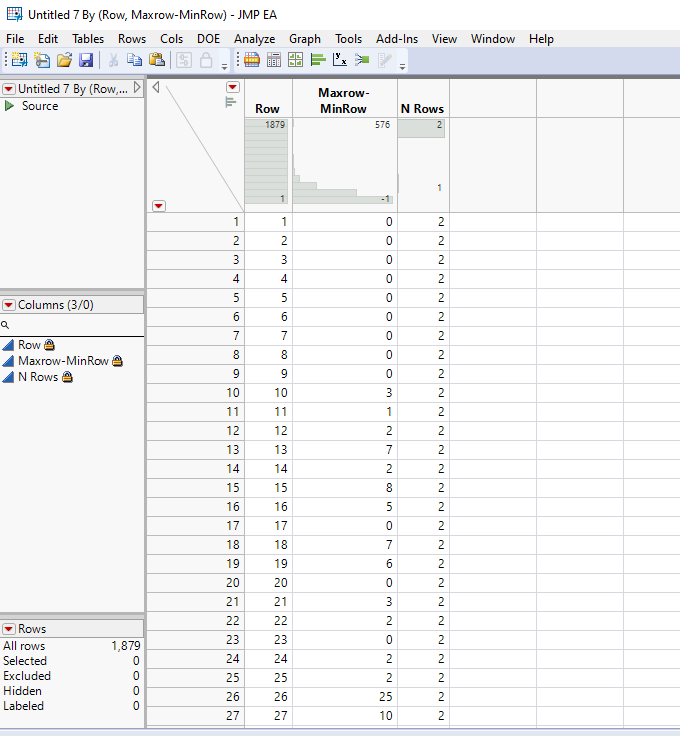The height and width of the screenshot is (736, 680).
Task: Click the greyed padlock toolbar icon
Action: pos(206,60)
